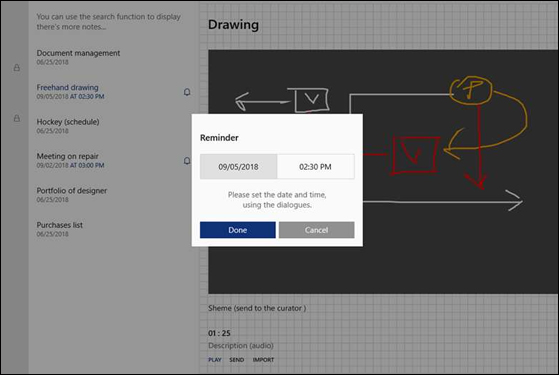Cancel the Reminder dialog
The width and height of the screenshot is (559, 375).
pos(317,230)
